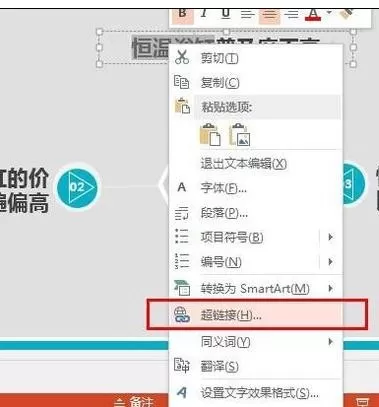
Task: Click the scissors cut icon
Action: (182, 57)
